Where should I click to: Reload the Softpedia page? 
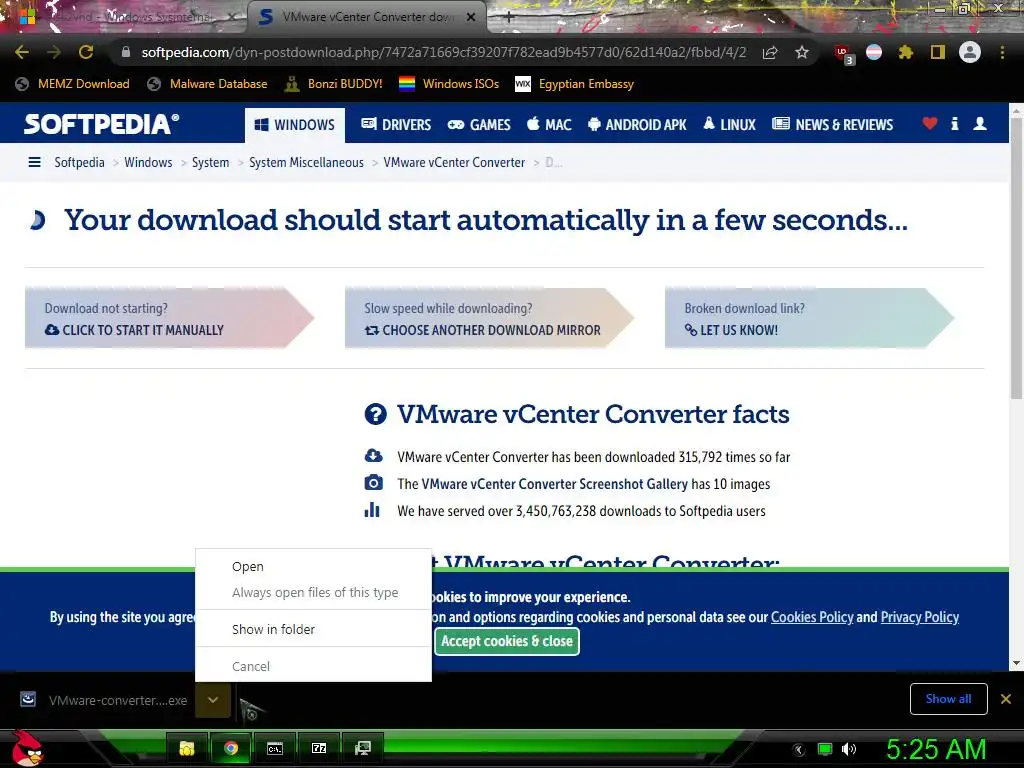click(86, 52)
